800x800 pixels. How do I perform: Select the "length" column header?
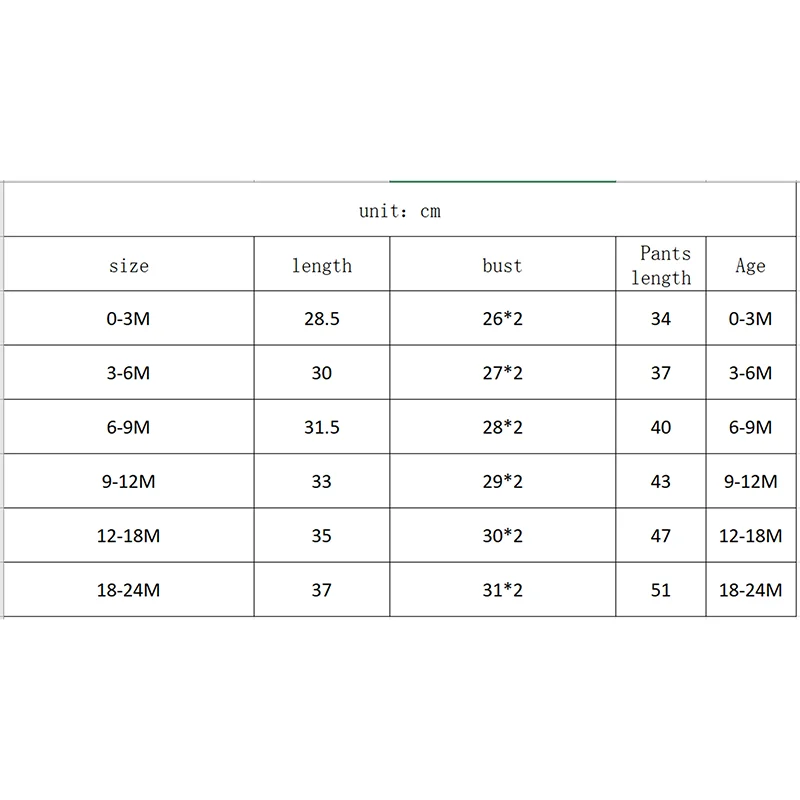click(321, 266)
